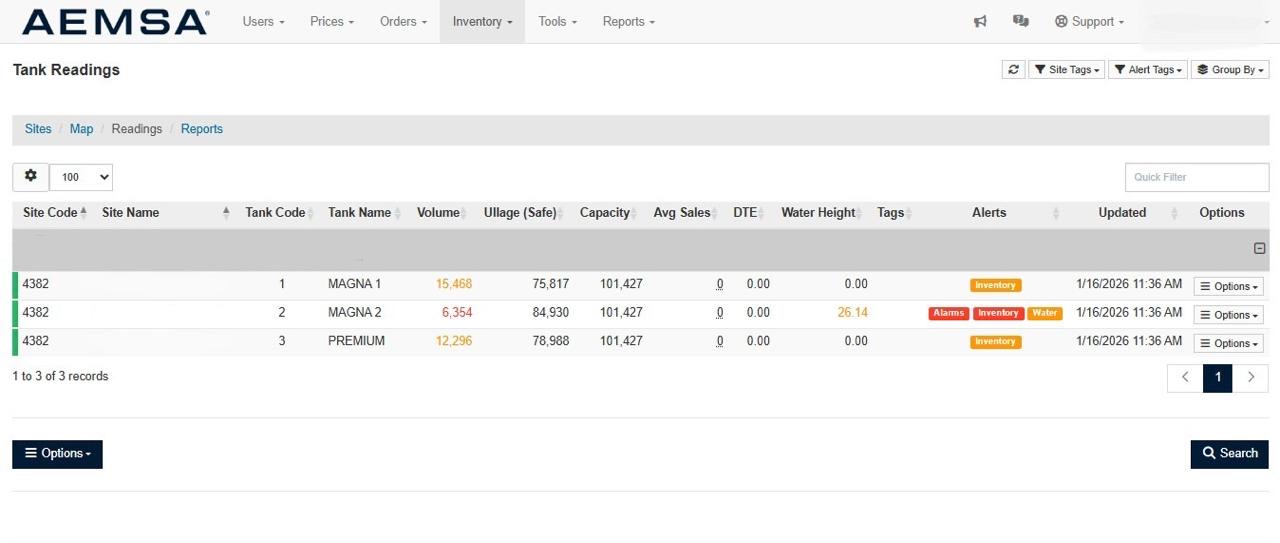Click the megaphone announcements icon

pyautogui.click(x=980, y=21)
